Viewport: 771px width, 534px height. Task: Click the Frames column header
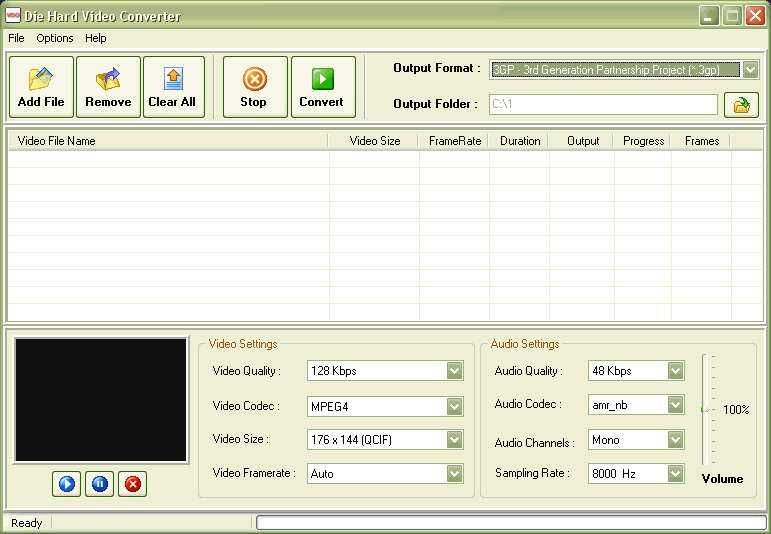pyautogui.click(x=701, y=141)
